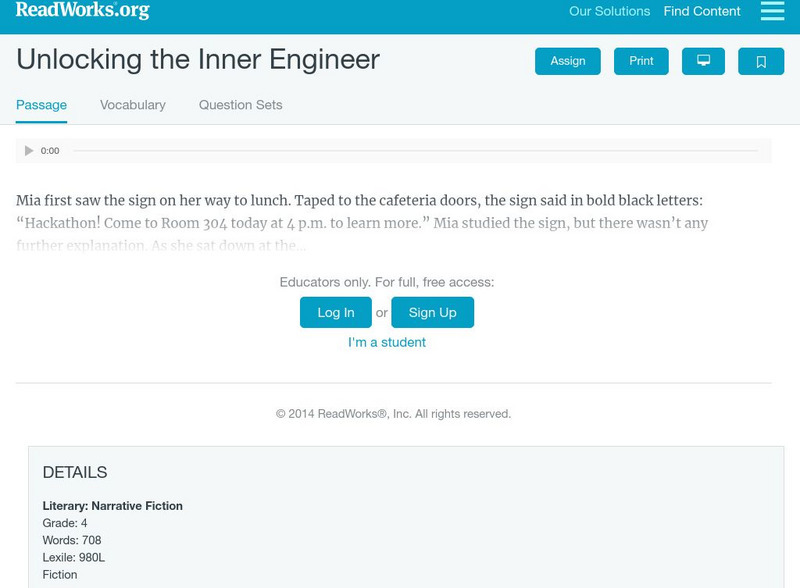Switch to the Vocabulary tab
800x588 pixels.
(x=133, y=105)
